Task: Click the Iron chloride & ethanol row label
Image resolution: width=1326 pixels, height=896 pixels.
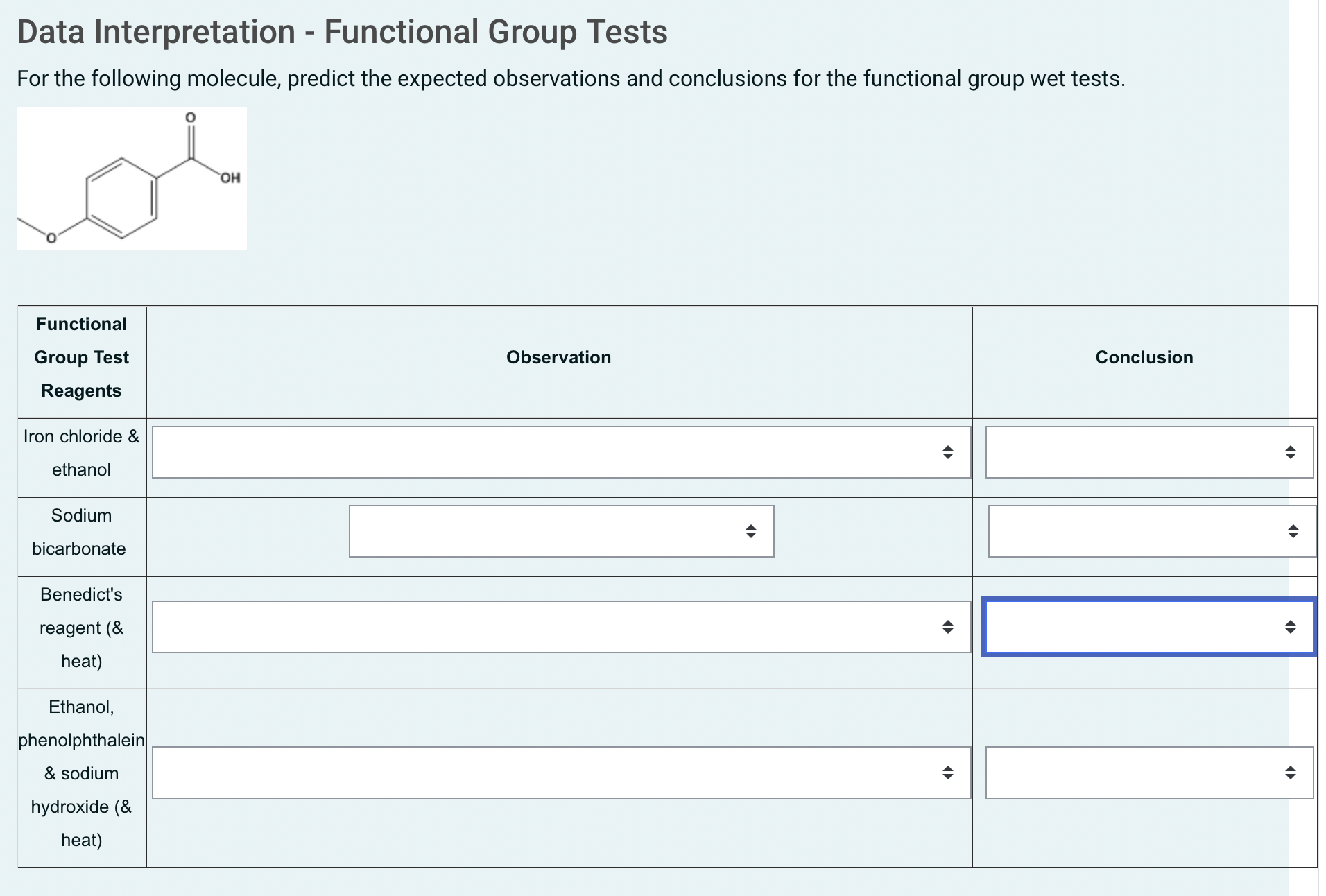Action: pyautogui.click(x=80, y=452)
